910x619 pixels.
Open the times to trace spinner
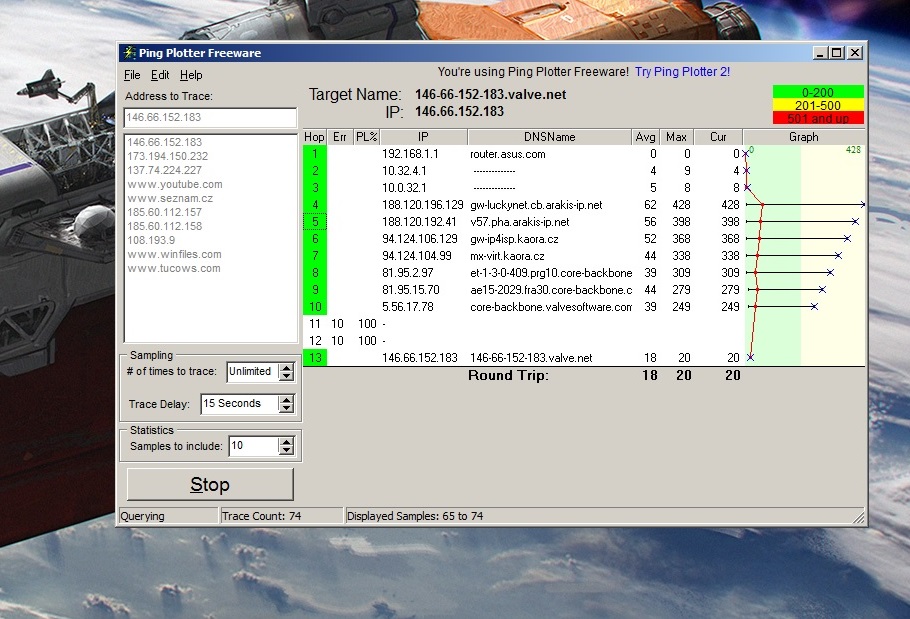pyautogui.click(x=286, y=372)
